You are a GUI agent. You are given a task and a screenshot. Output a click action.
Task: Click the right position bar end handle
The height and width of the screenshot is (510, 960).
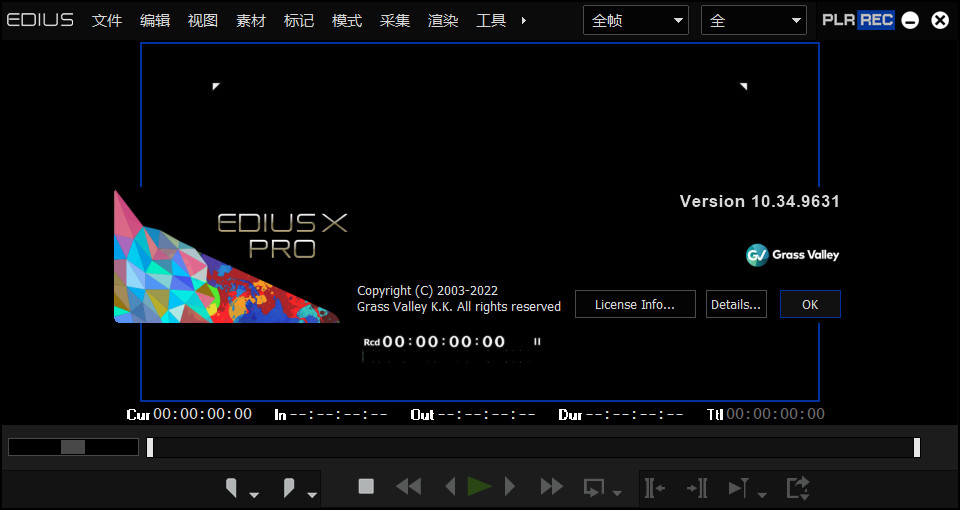pos(917,448)
